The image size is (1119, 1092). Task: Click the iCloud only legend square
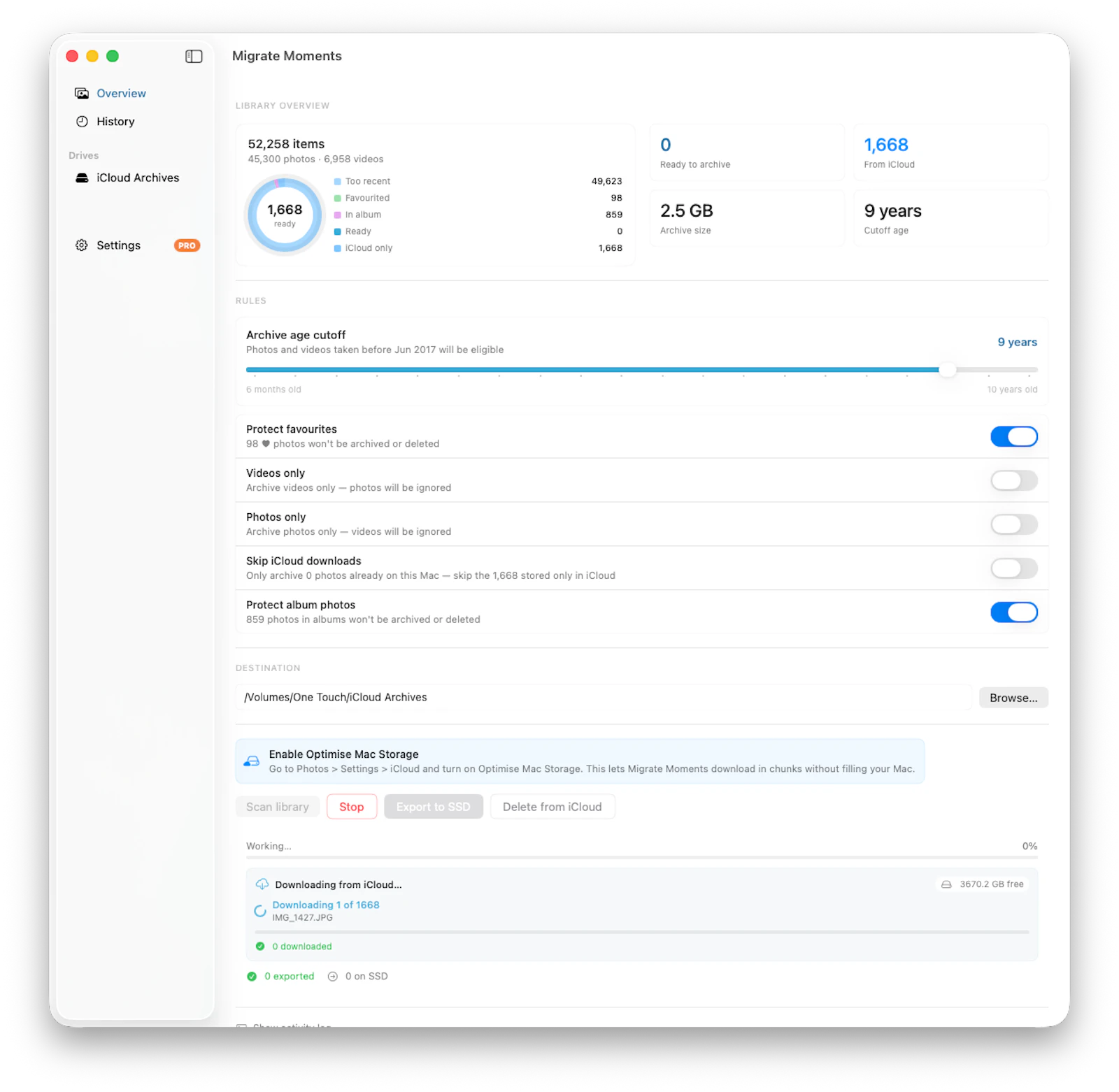[338, 249]
